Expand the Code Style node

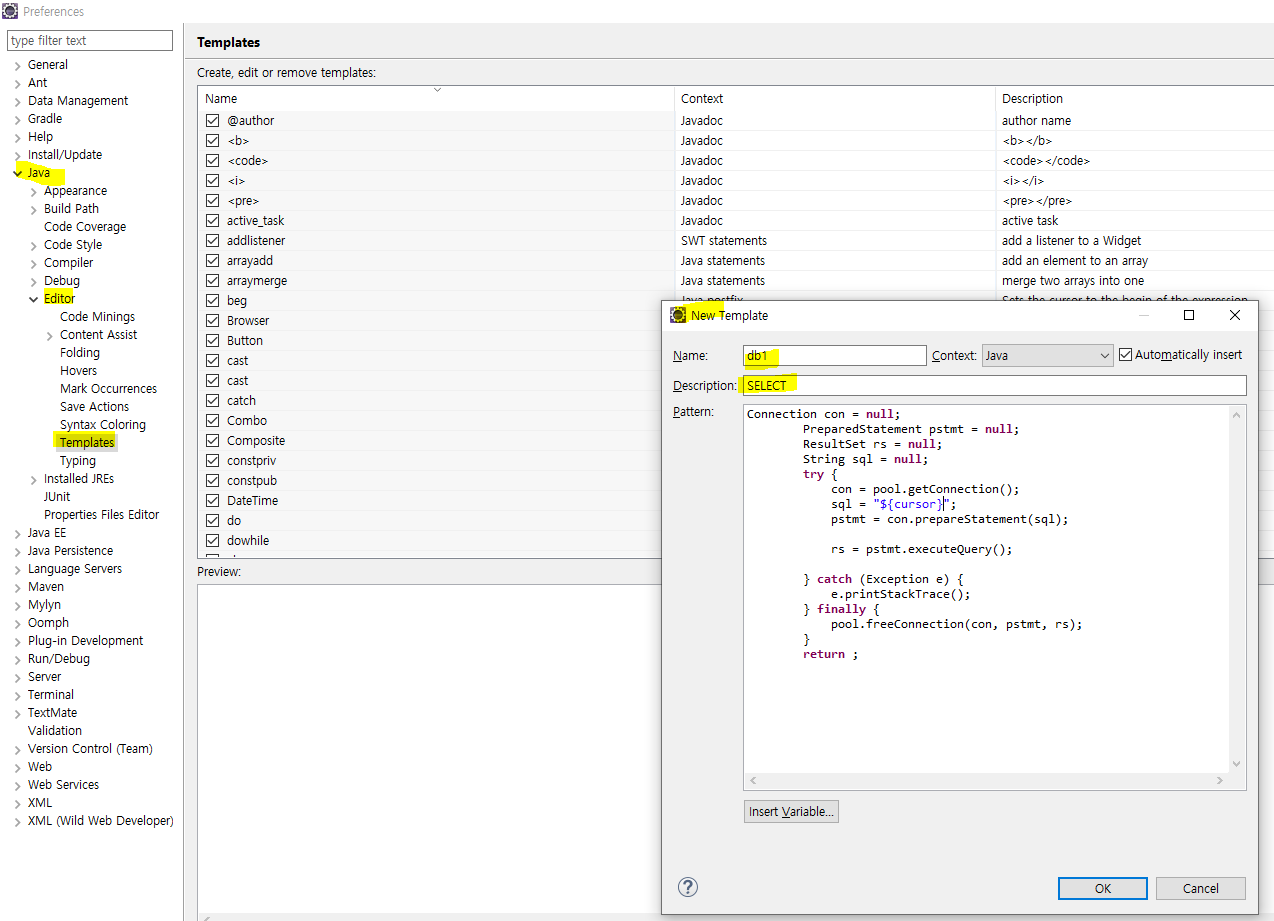[34, 245]
